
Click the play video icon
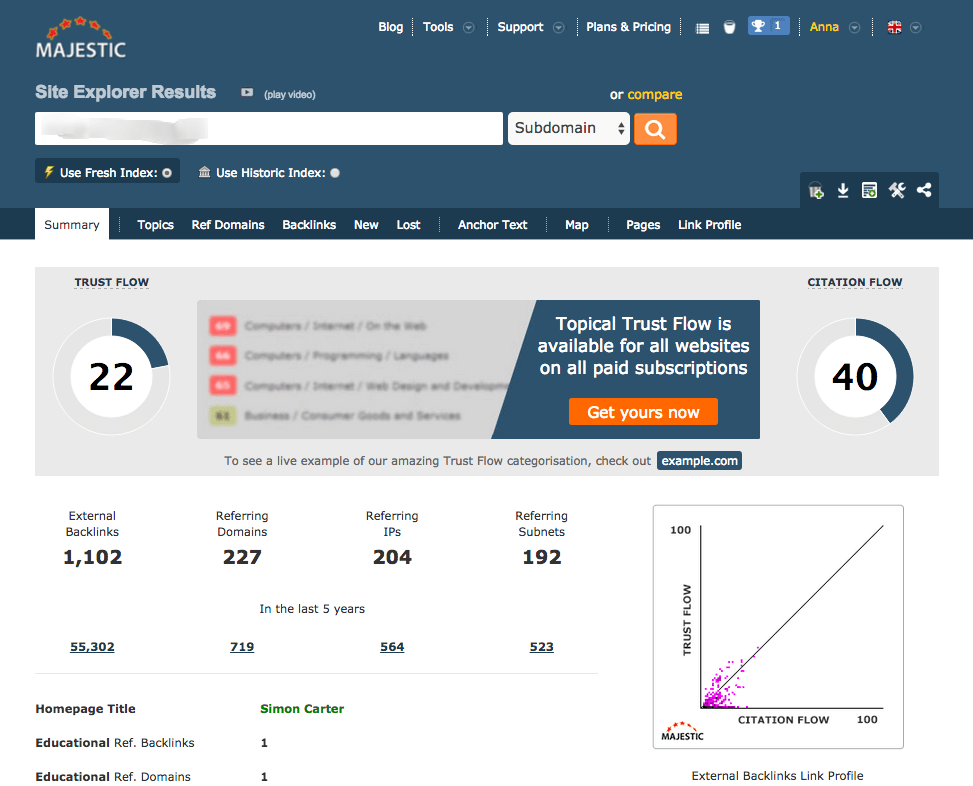pos(247,92)
